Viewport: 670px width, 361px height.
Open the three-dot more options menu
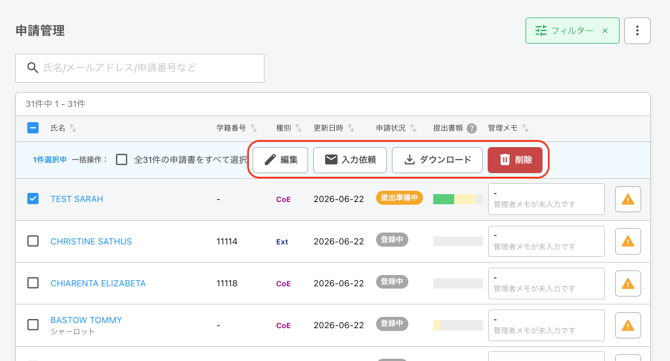click(x=637, y=30)
